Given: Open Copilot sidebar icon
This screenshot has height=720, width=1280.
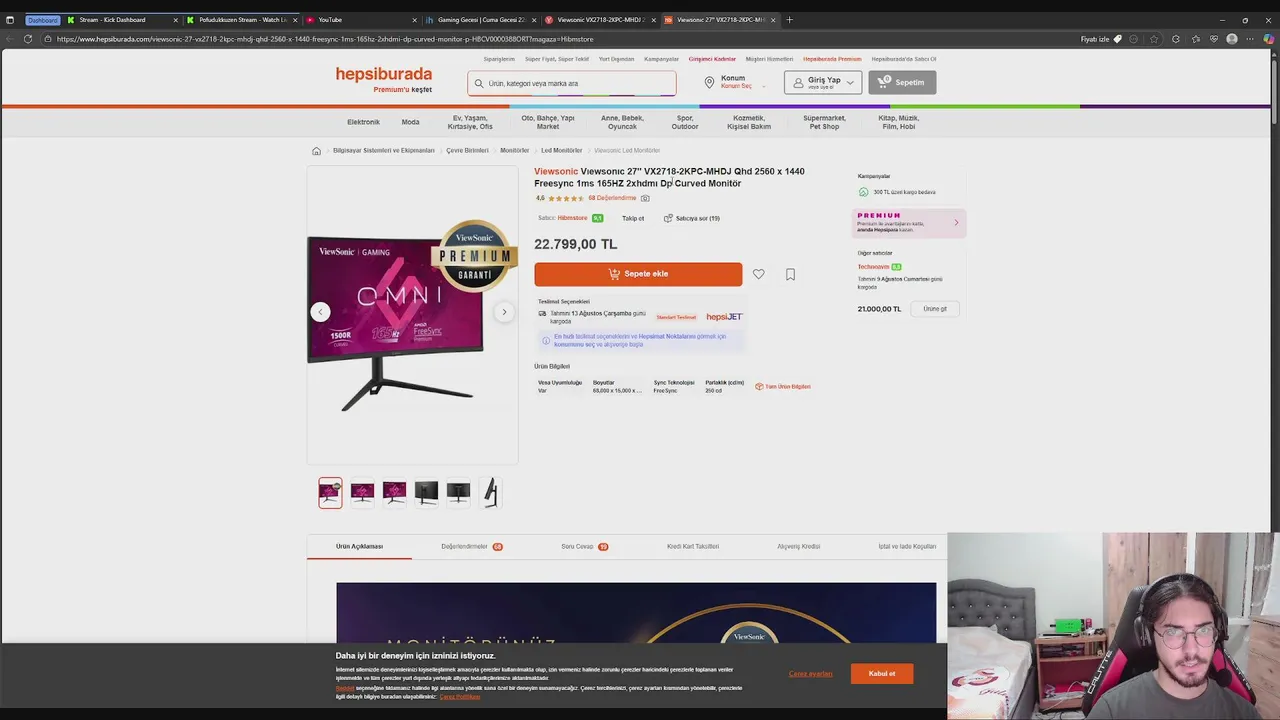Looking at the screenshot, I should pos(1269,39).
